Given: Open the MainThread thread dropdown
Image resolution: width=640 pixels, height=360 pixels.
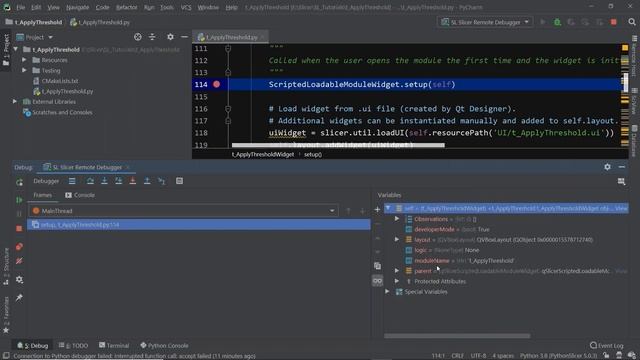Looking at the screenshot, I should [x=183, y=211].
